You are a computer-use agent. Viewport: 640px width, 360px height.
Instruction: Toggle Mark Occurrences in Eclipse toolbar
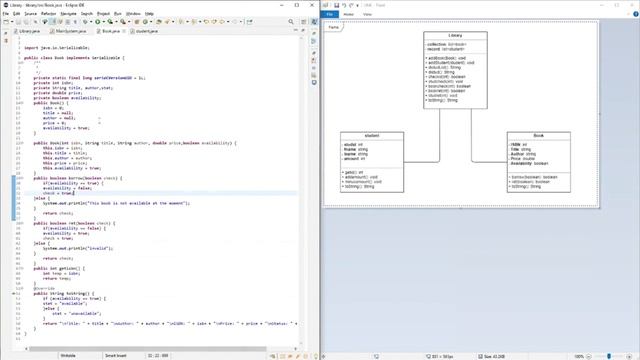click(x=53, y=22)
